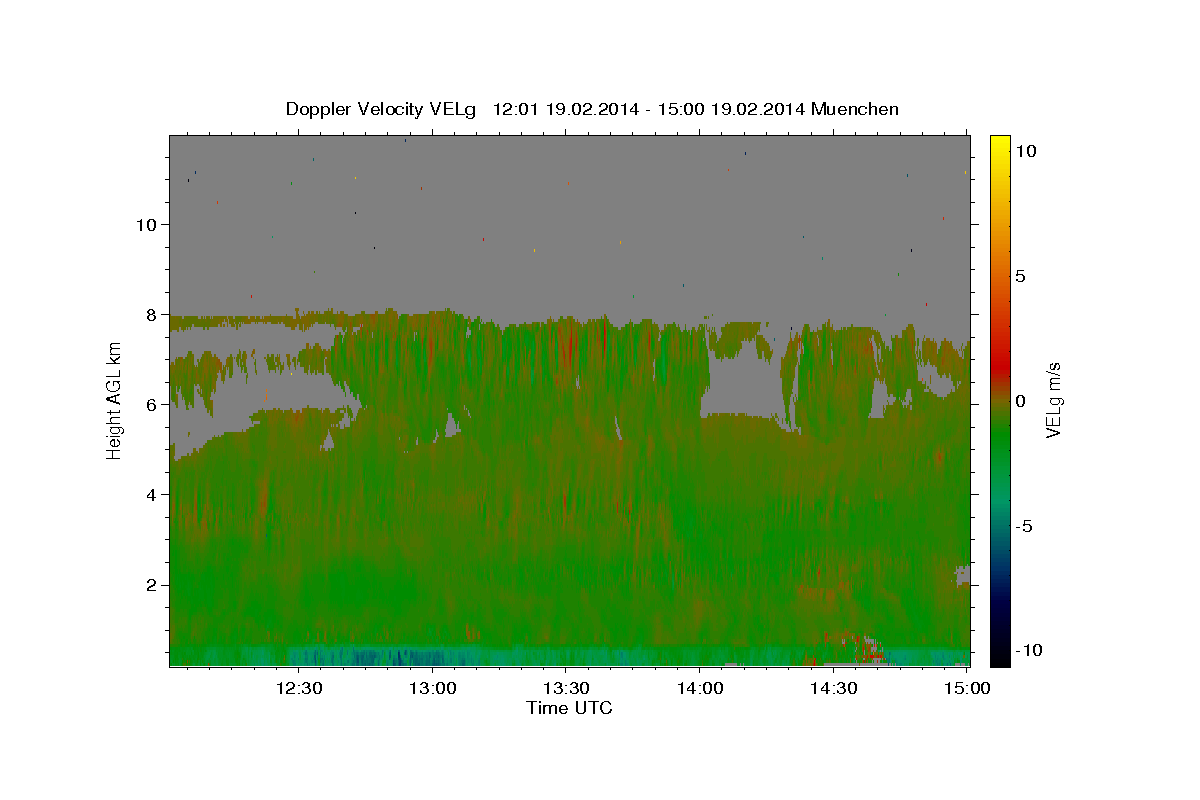Click the 2 km height tick label
The height and width of the screenshot is (800, 1200).
[150, 585]
